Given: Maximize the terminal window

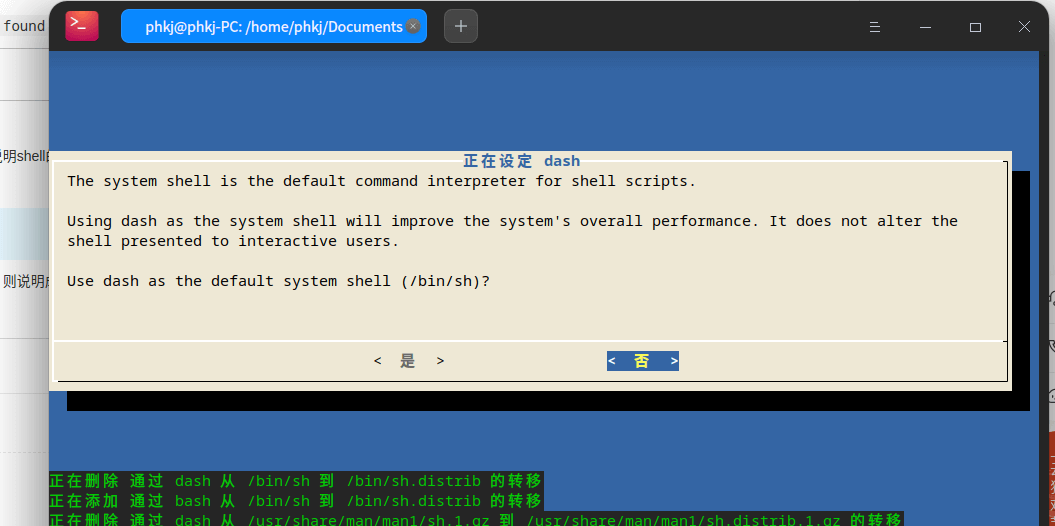Looking at the screenshot, I should point(975,27).
